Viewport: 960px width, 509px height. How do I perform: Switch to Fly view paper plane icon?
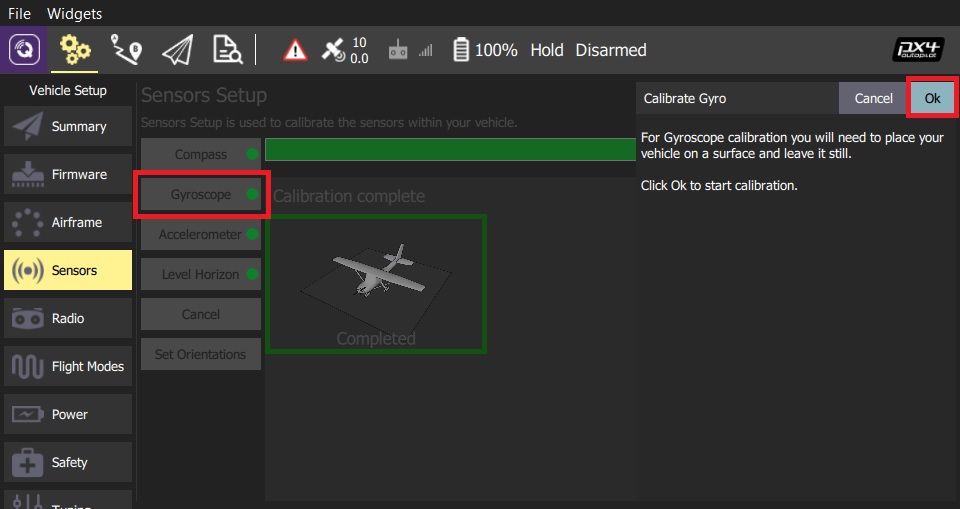177,49
